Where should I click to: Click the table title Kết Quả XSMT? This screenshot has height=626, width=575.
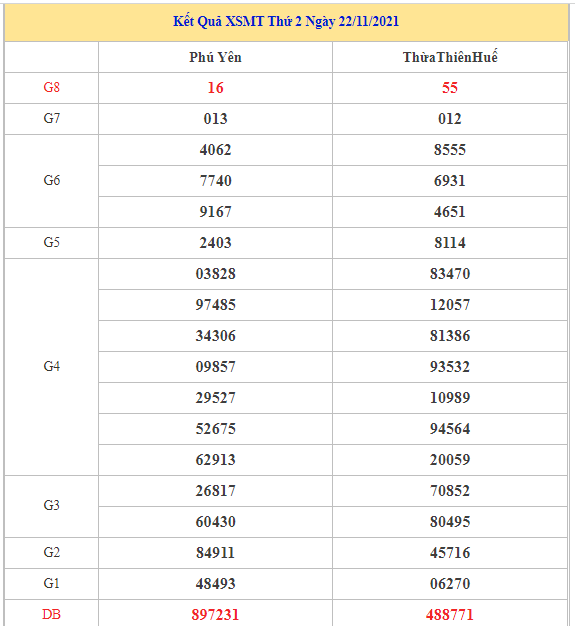point(286,22)
